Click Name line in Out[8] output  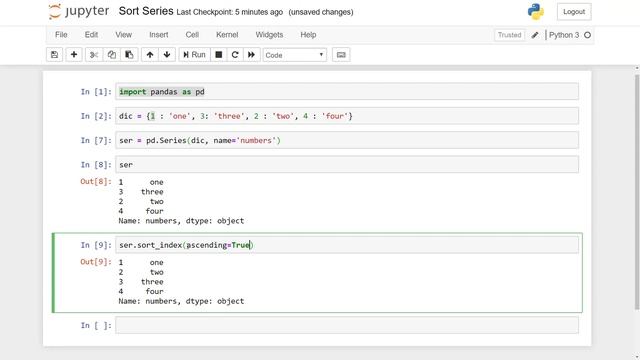[181, 221]
